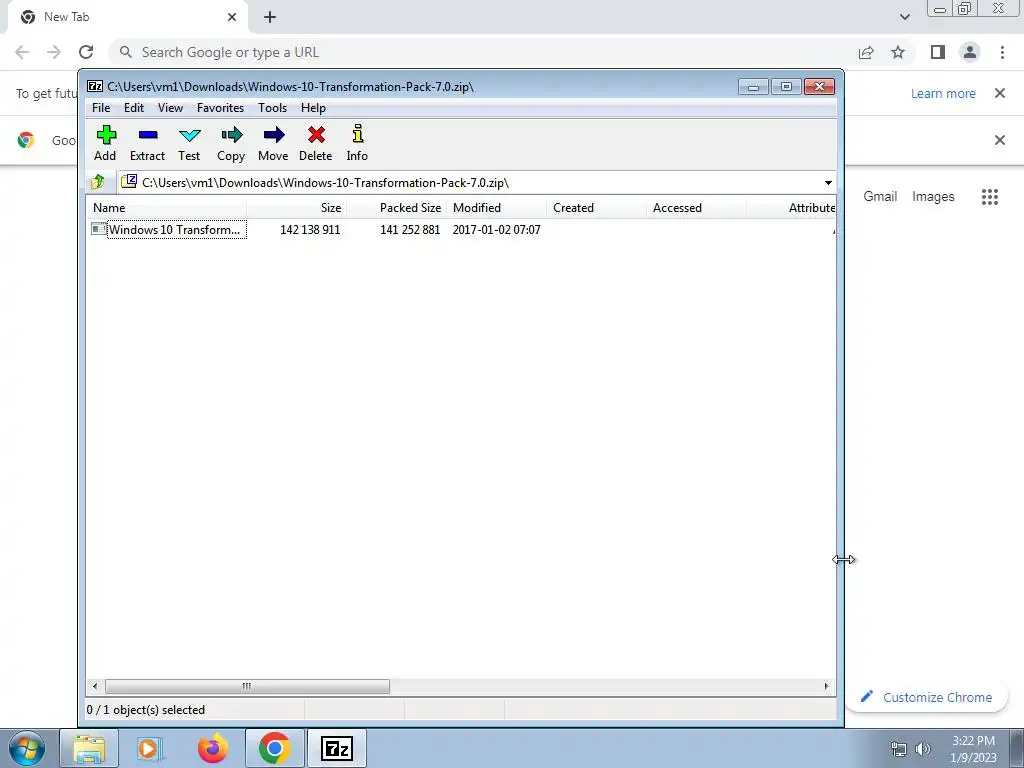This screenshot has width=1024, height=768.
Task: Click the left scroll arrow in 7-Zip
Action: click(95, 686)
